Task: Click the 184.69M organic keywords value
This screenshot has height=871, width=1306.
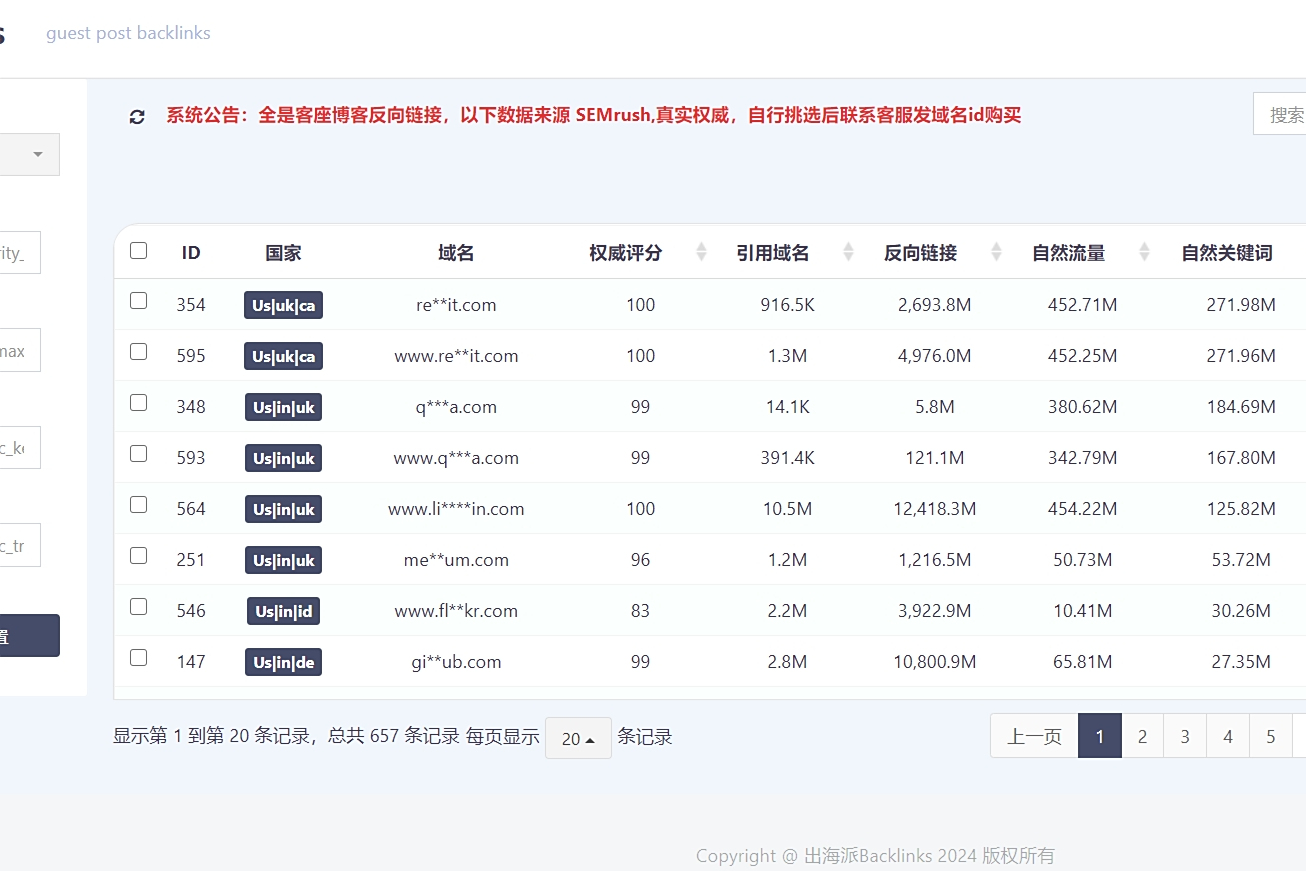Action: (1241, 407)
